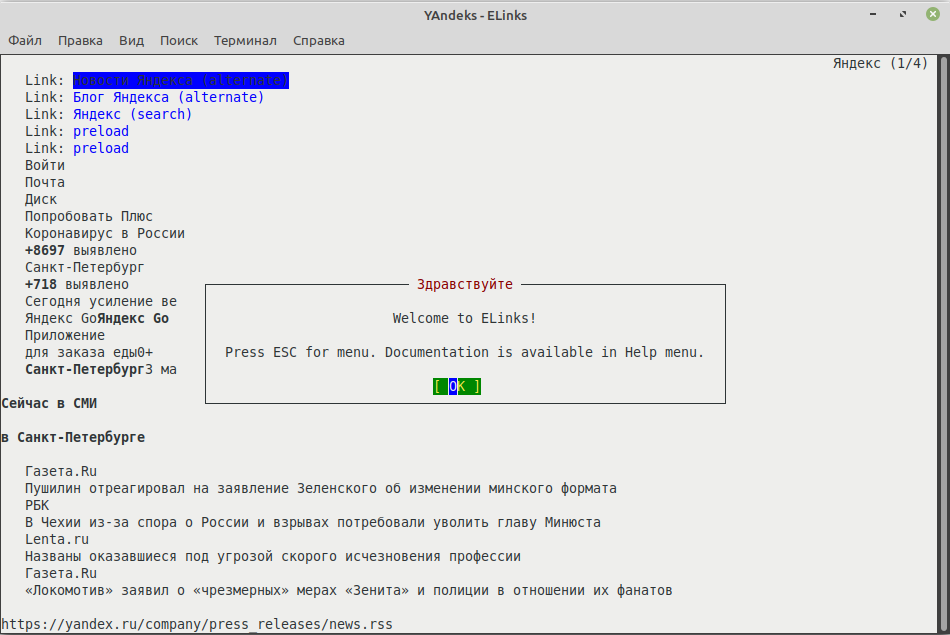The image size is (950, 635).
Task: Open the Терминал menu
Action: click(245, 41)
